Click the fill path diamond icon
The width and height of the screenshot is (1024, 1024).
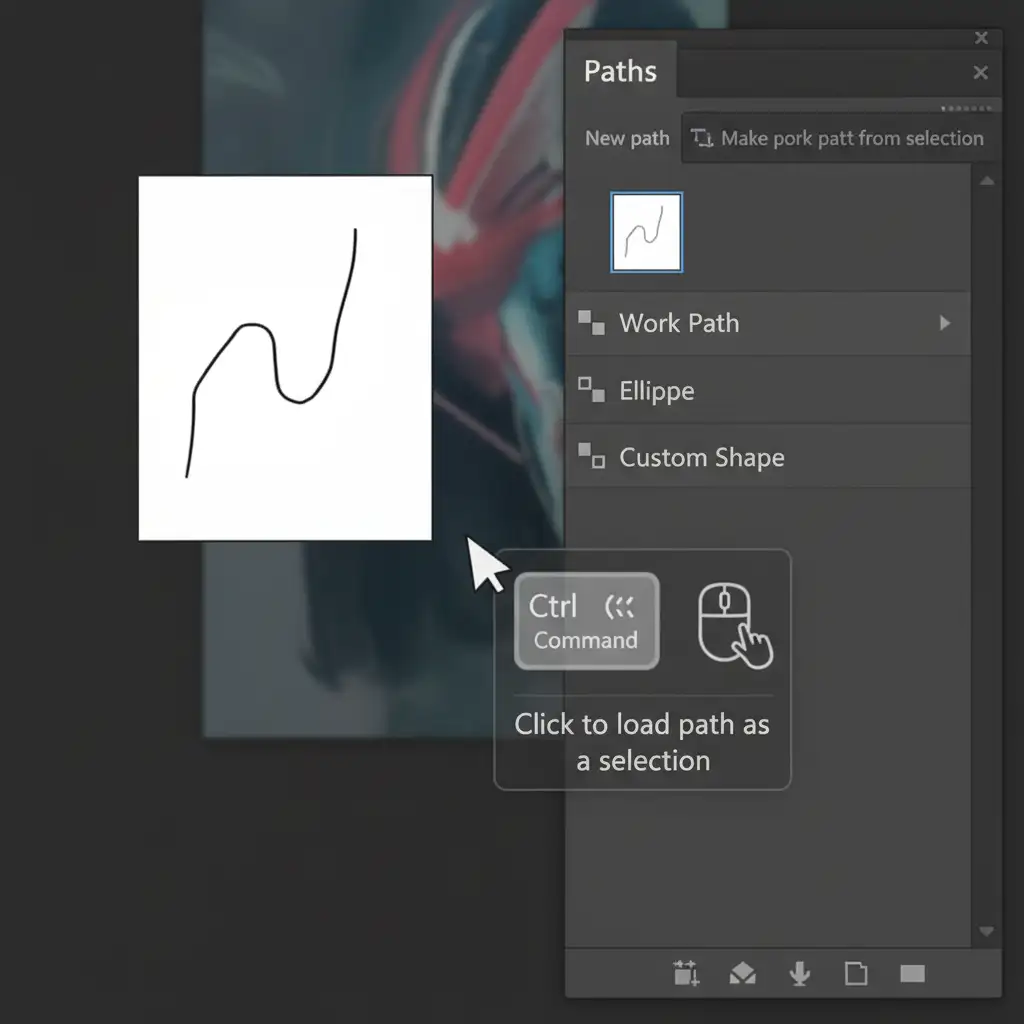click(743, 973)
